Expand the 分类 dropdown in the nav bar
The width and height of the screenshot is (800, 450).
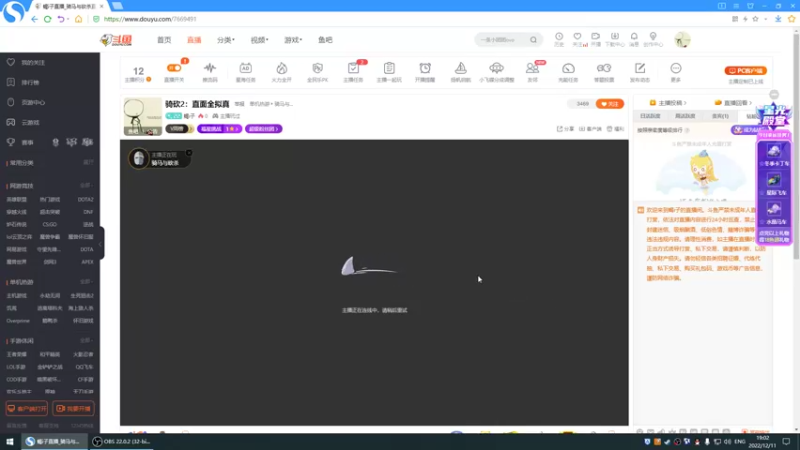point(226,40)
